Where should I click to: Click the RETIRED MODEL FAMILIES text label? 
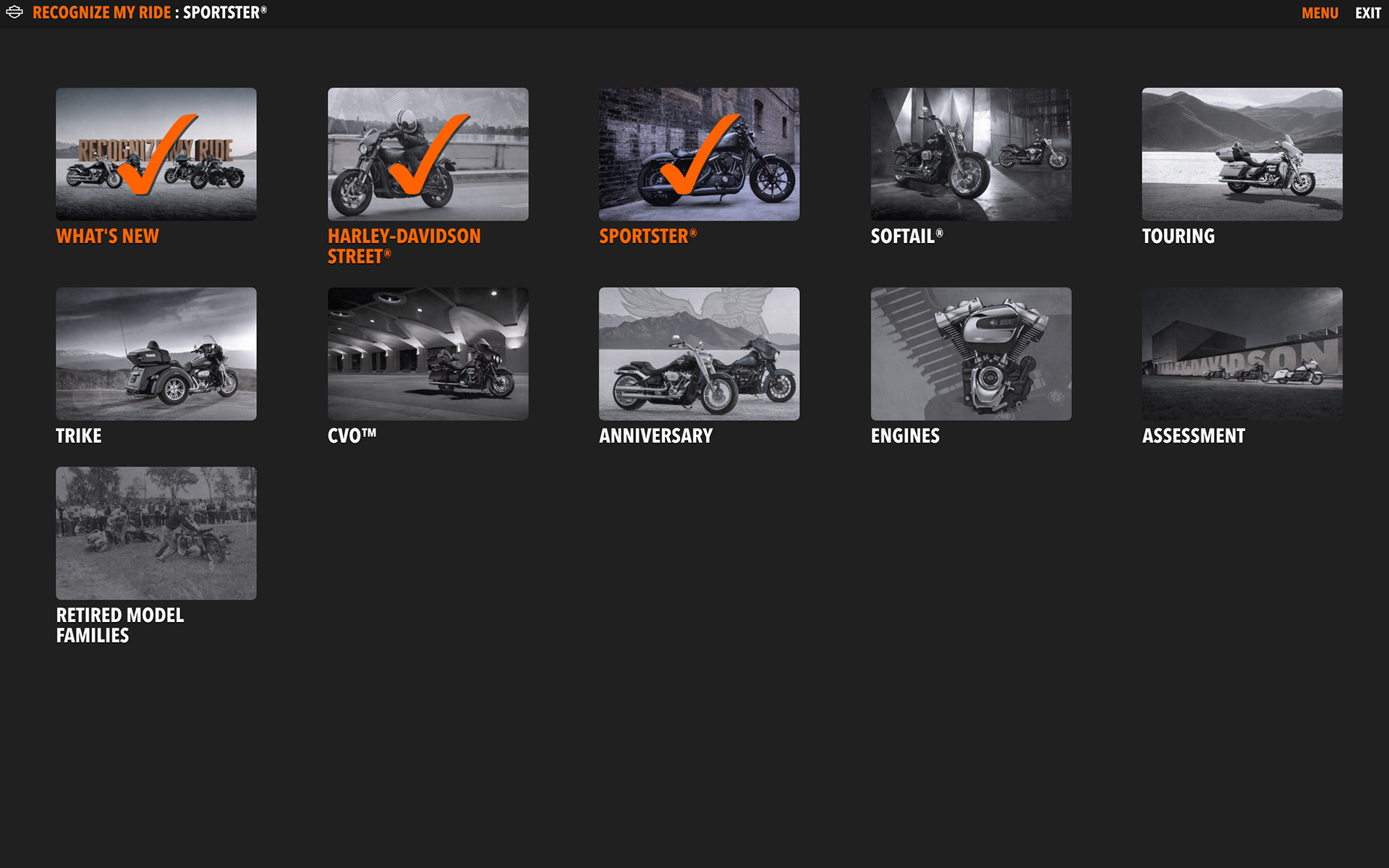click(x=120, y=626)
